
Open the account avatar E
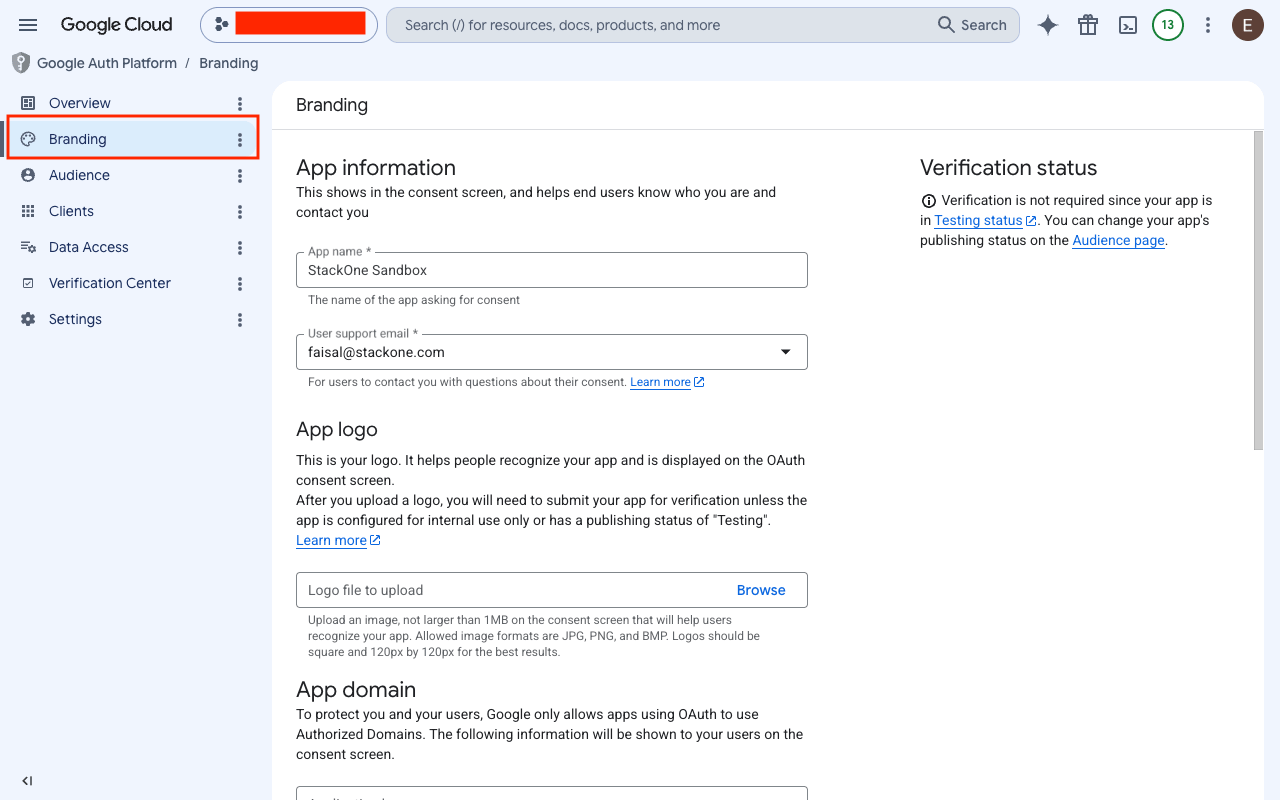tap(1248, 25)
